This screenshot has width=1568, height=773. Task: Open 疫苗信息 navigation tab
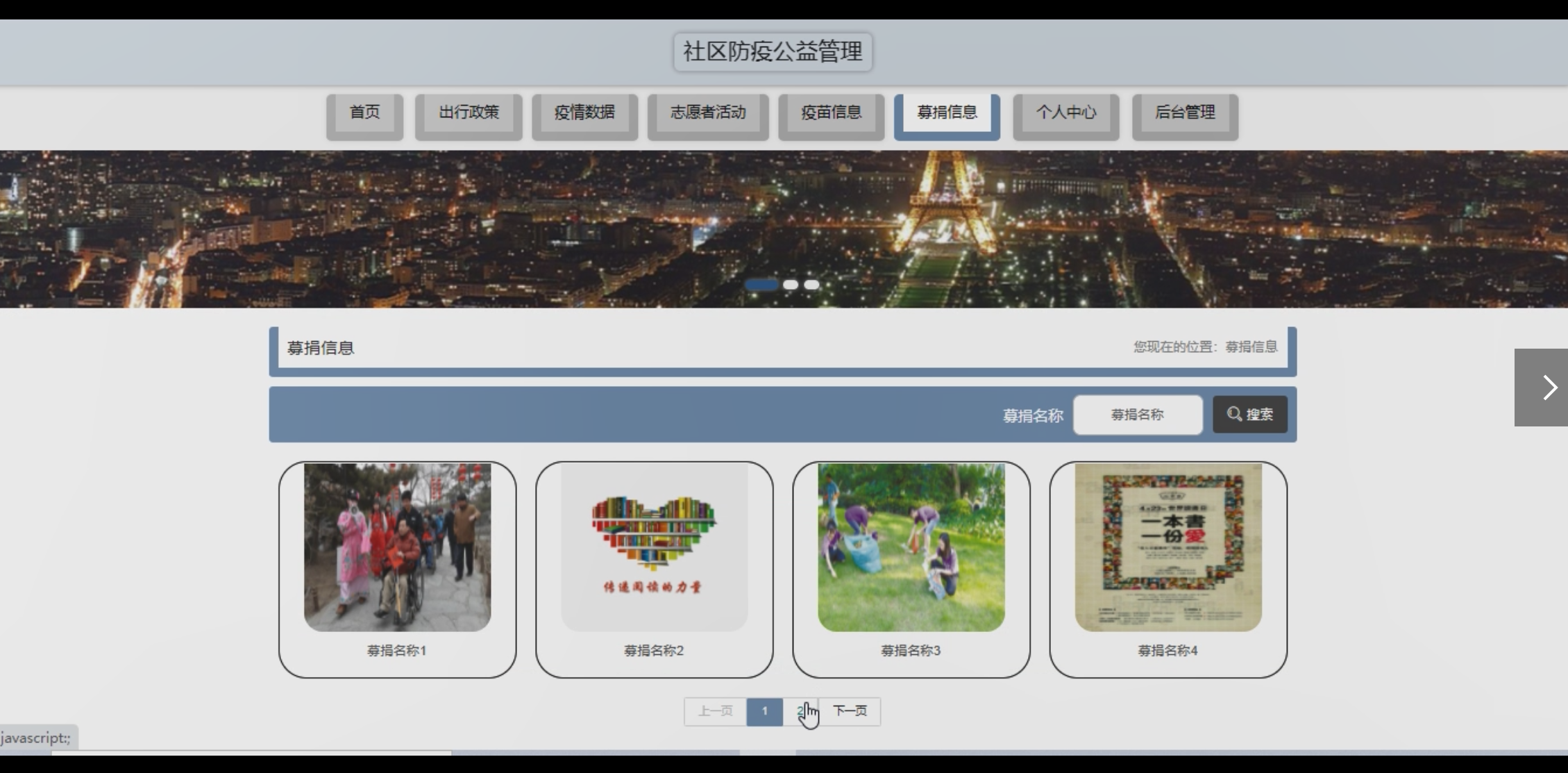[831, 113]
